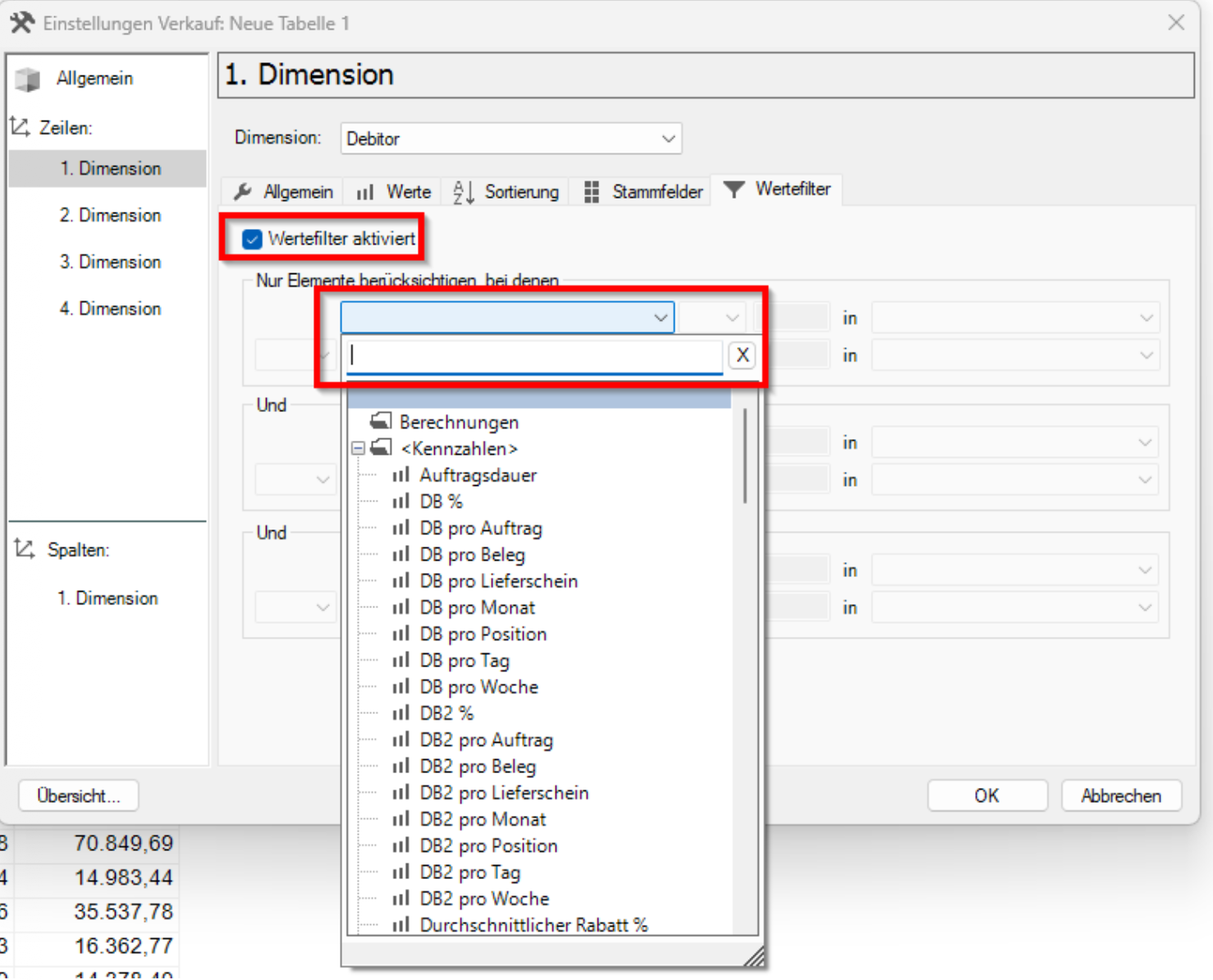Viewport: 1213px width, 980px height.
Task: Click the Berechnungen folder icon
Action: (381, 422)
